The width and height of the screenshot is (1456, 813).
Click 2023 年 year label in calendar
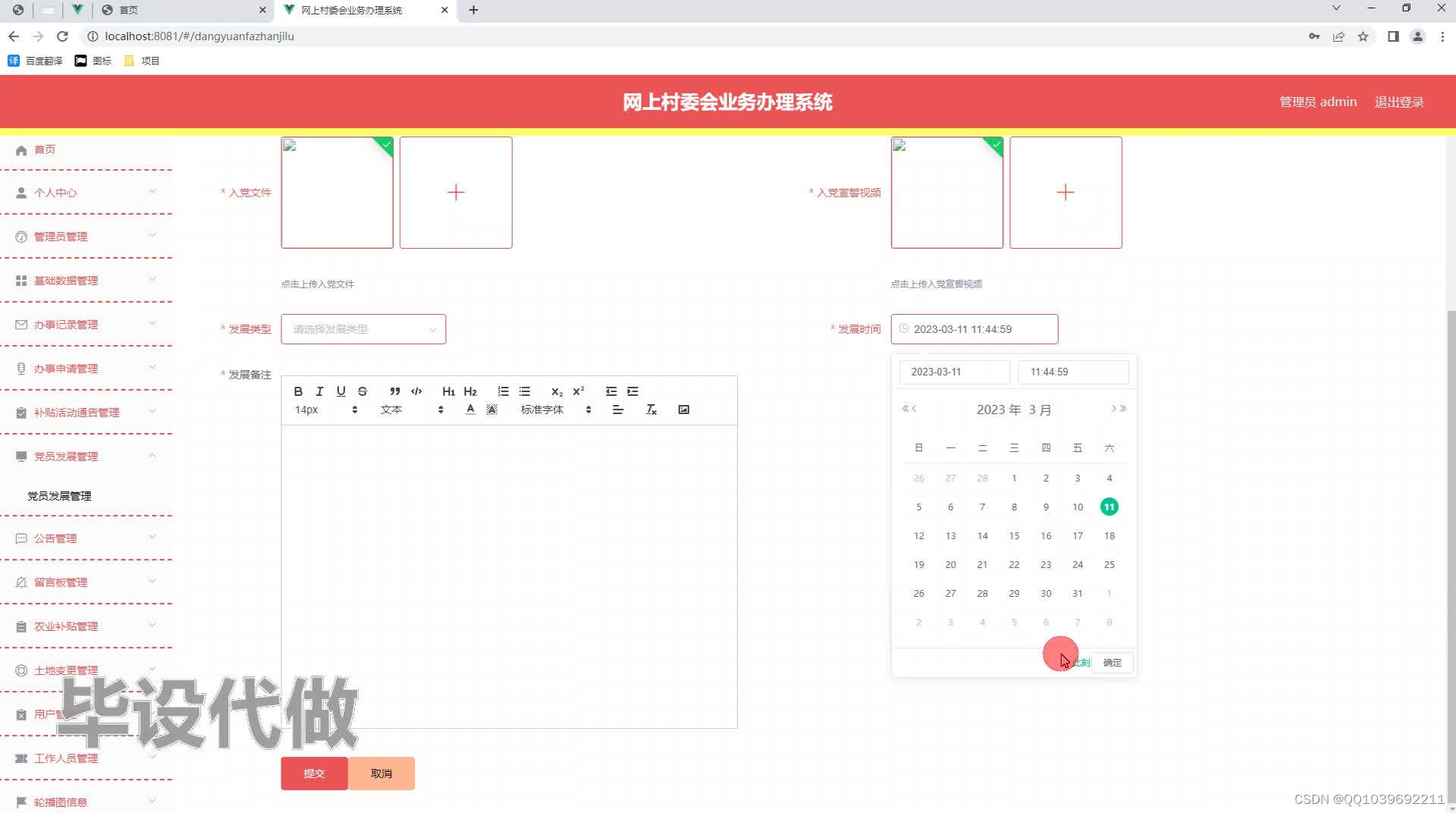999,410
